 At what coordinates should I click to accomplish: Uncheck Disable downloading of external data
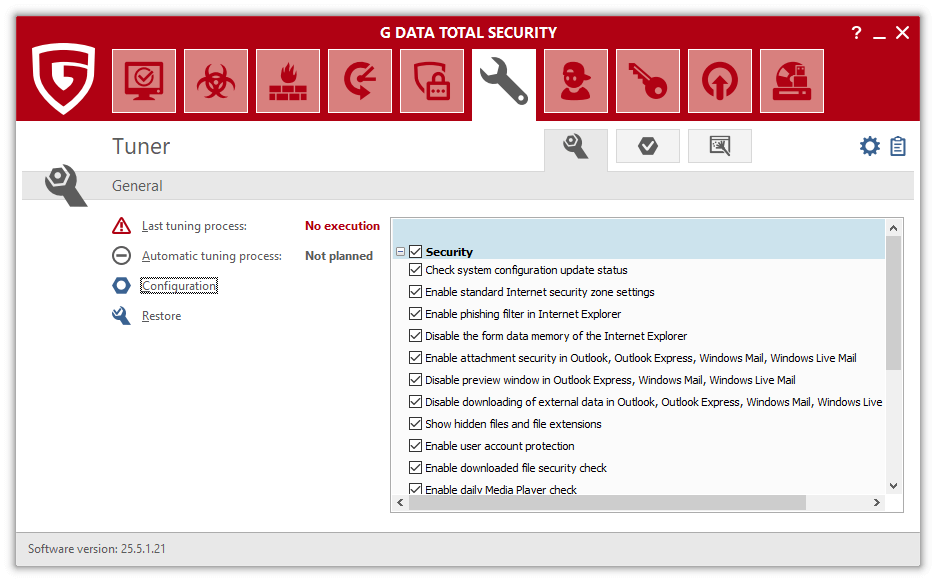(x=415, y=402)
